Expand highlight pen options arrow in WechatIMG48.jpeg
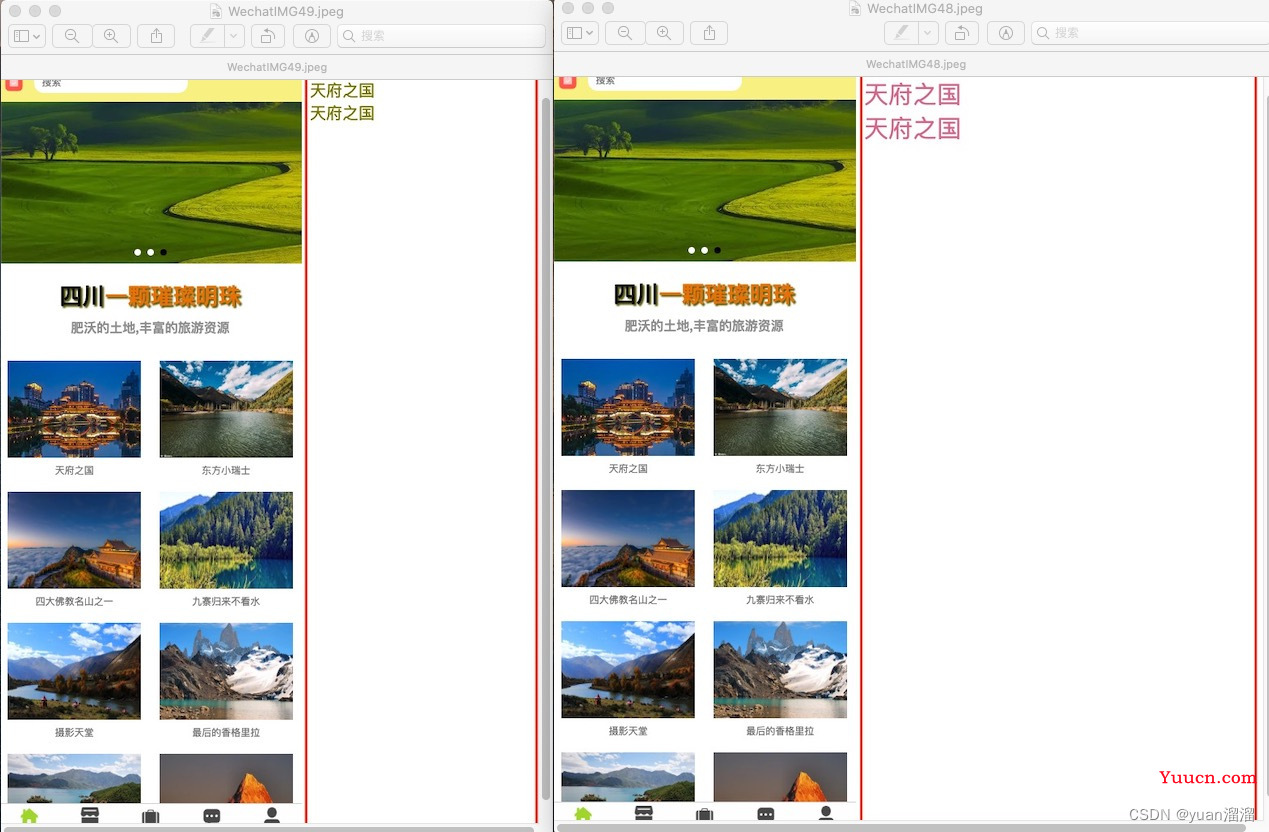Screen dimensions: 1269x832 pyautogui.click(x=928, y=33)
